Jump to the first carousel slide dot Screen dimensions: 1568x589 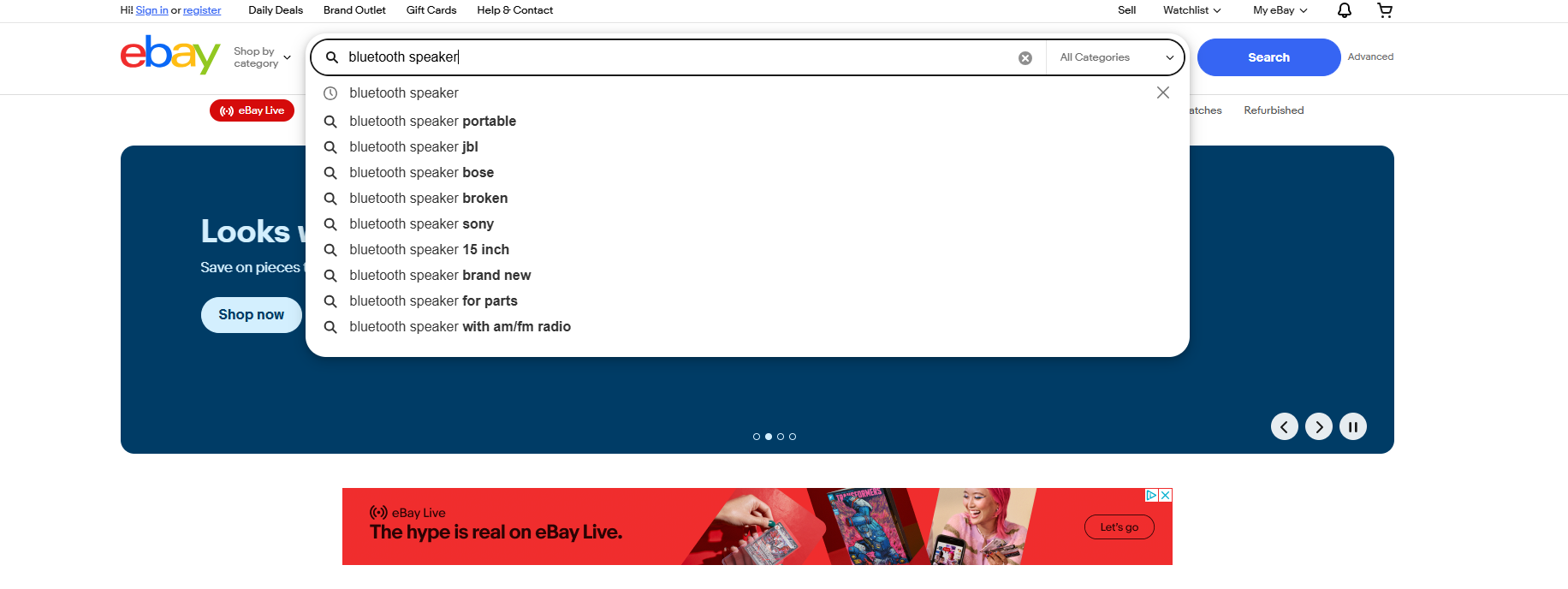click(x=757, y=437)
